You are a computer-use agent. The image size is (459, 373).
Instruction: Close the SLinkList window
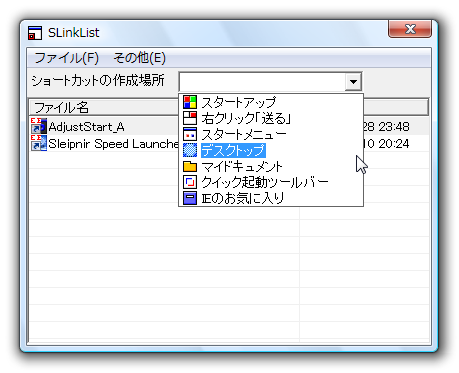(x=410, y=29)
